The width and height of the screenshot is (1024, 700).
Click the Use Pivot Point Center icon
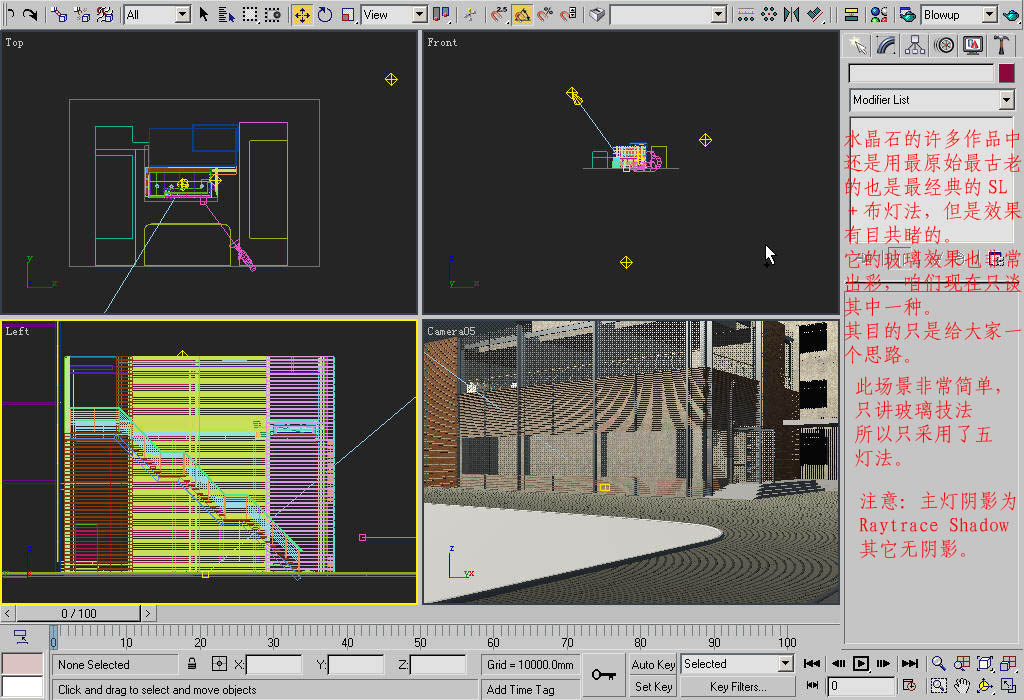pyautogui.click(x=441, y=14)
